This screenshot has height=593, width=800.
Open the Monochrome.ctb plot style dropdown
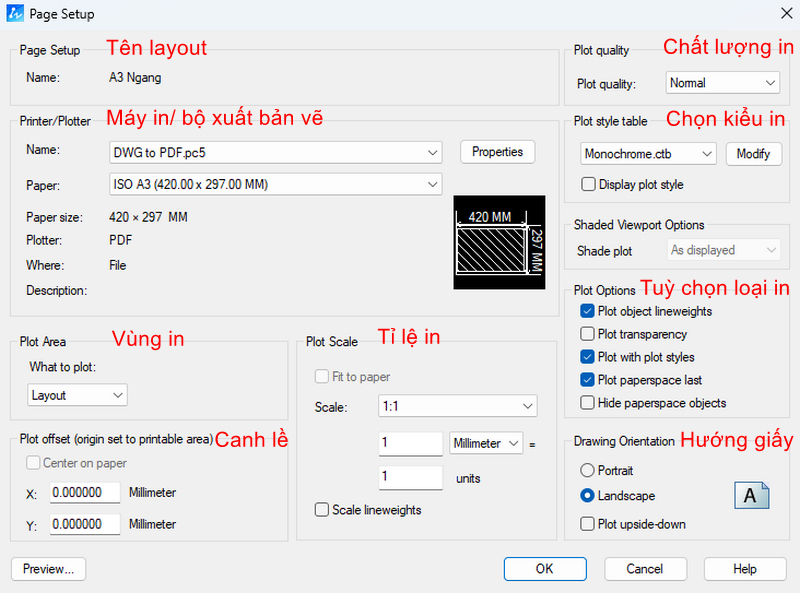[x=648, y=154]
